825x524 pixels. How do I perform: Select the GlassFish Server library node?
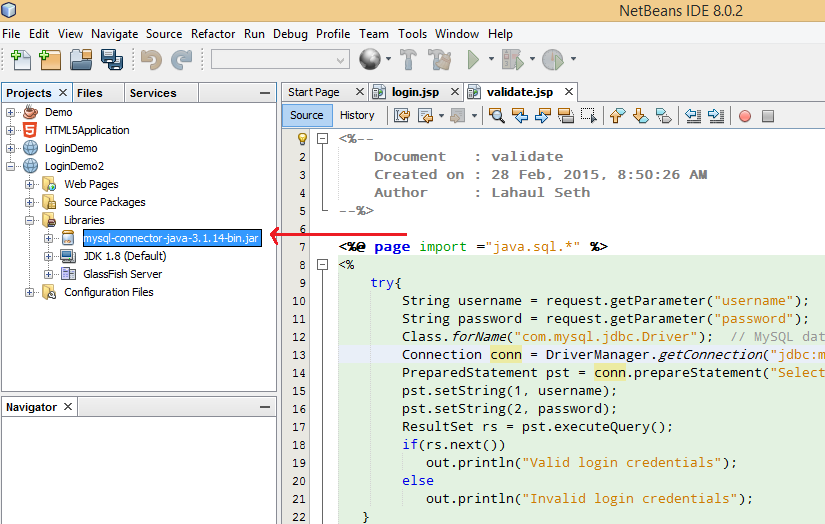122,274
